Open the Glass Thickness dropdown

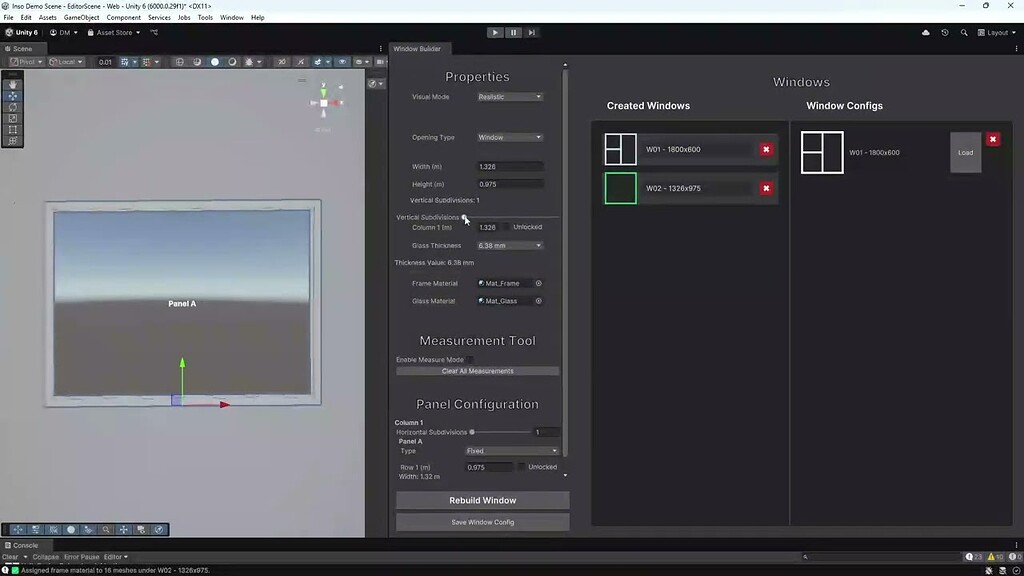point(510,245)
